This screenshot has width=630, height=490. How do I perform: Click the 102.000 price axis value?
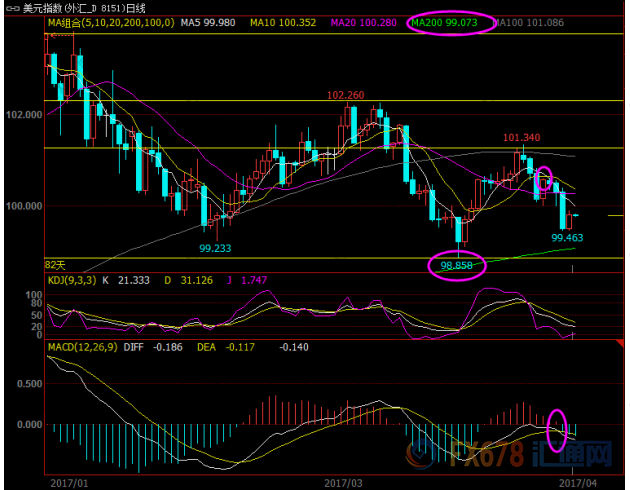(24, 115)
